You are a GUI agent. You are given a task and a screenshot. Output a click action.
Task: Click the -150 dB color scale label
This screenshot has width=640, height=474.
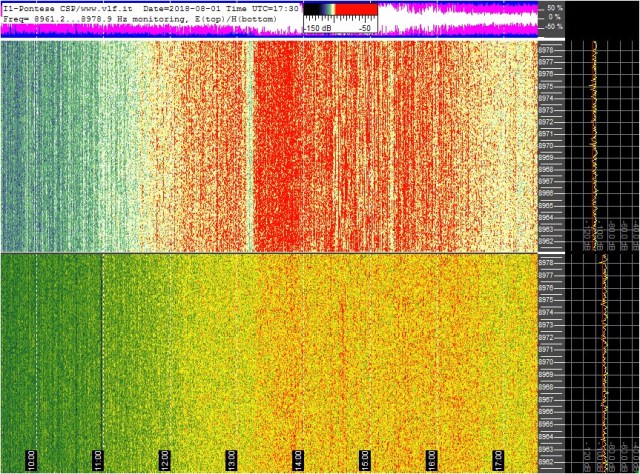[x=320, y=28]
